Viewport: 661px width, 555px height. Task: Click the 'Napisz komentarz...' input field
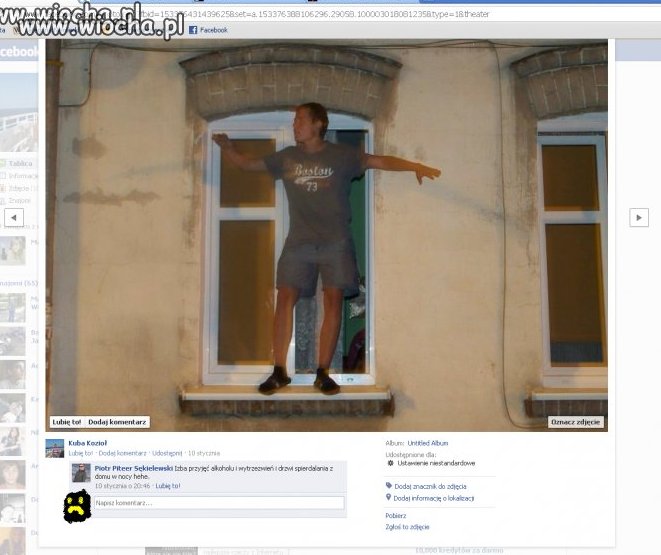[219, 503]
